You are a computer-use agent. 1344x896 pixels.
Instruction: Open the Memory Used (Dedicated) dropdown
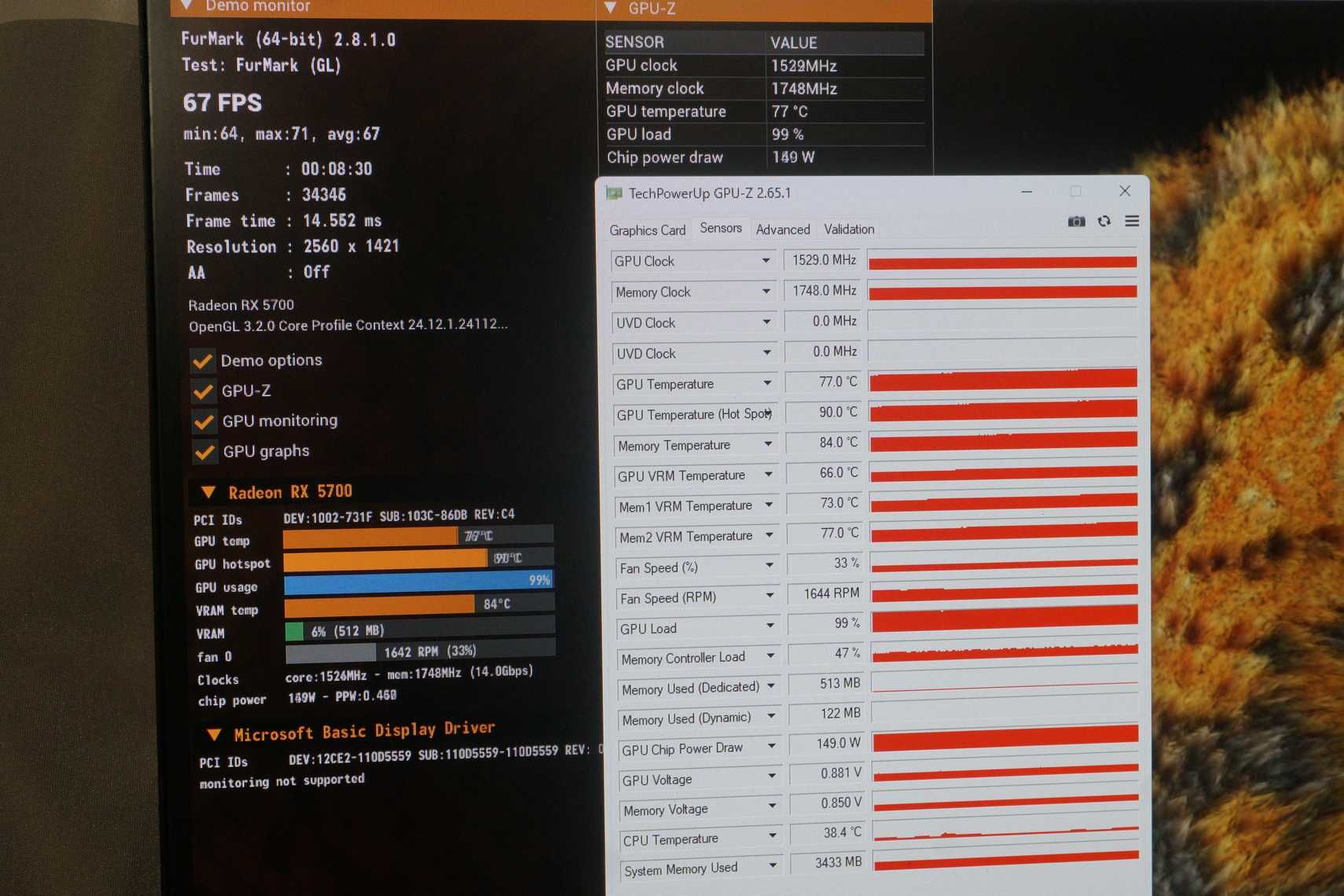click(771, 686)
